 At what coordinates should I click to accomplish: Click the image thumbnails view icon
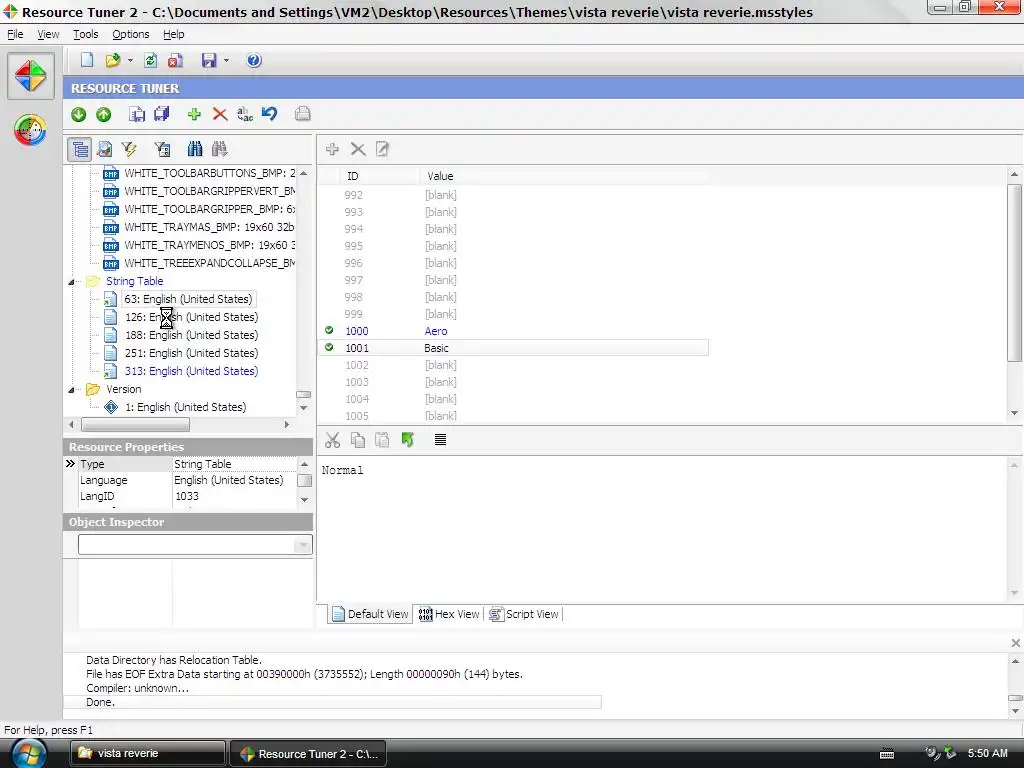point(104,150)
